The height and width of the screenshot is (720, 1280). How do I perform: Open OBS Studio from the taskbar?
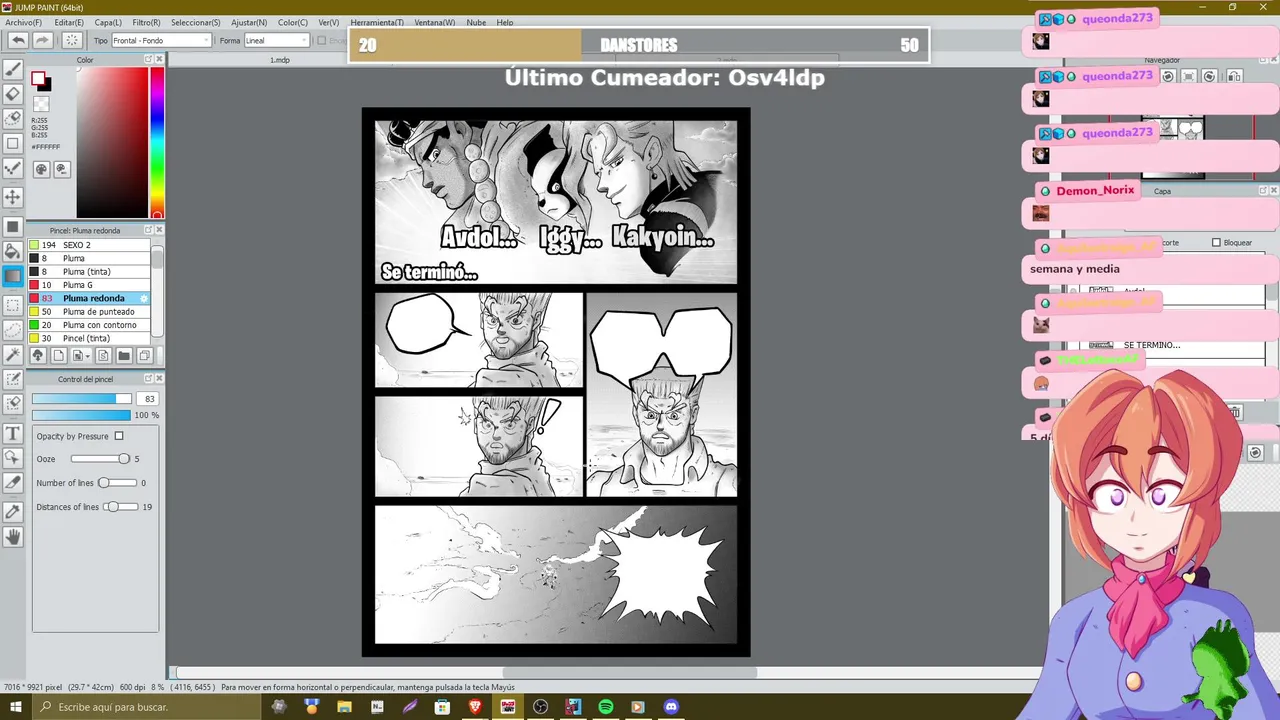[x=540, y=707]
